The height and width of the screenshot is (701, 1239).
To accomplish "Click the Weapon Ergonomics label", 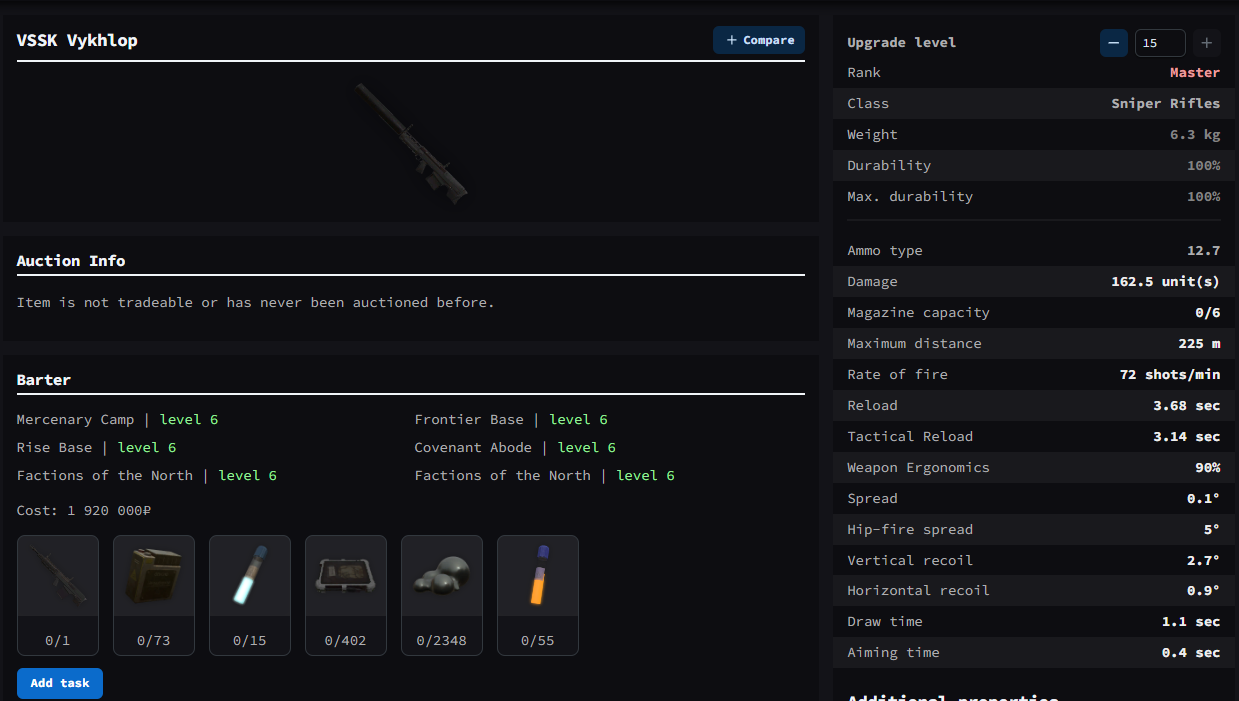I will [x=918, y=468].
